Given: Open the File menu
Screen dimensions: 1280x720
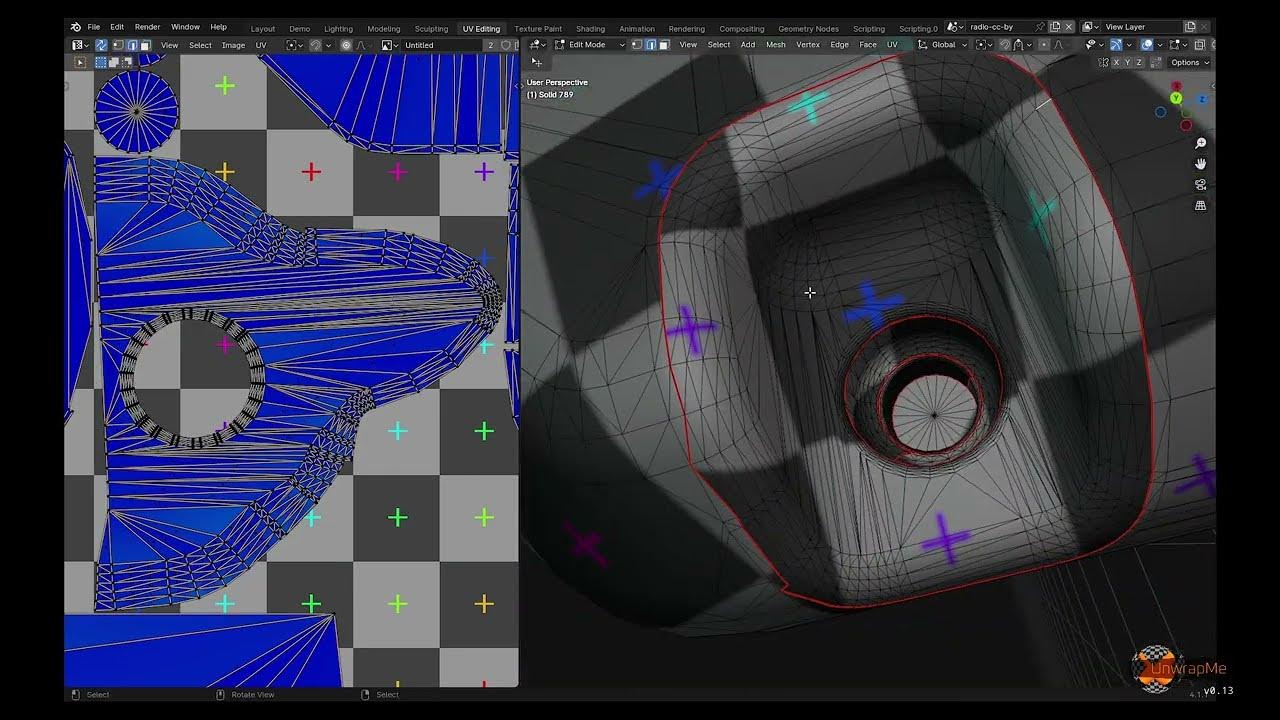Looking at the screenshot, I should point(94,27).
